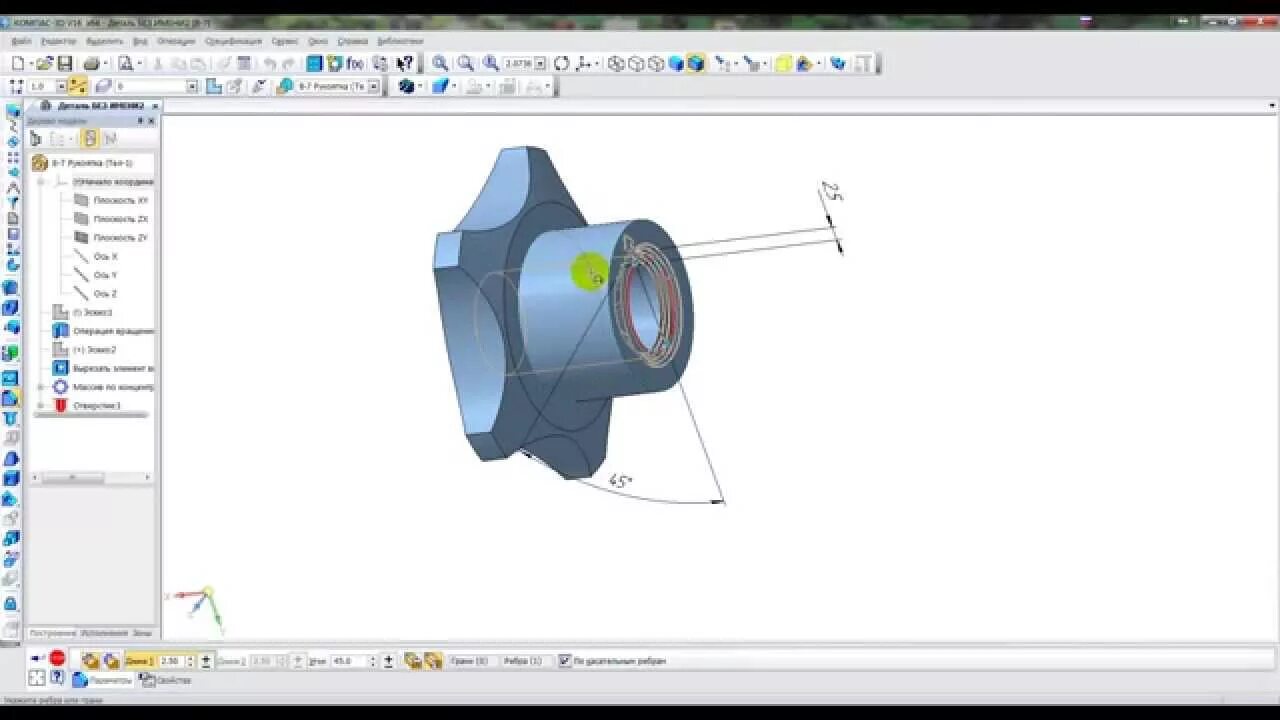
Task: Toggle the По касательным ребрам checkbox
Action: (565, 661)
